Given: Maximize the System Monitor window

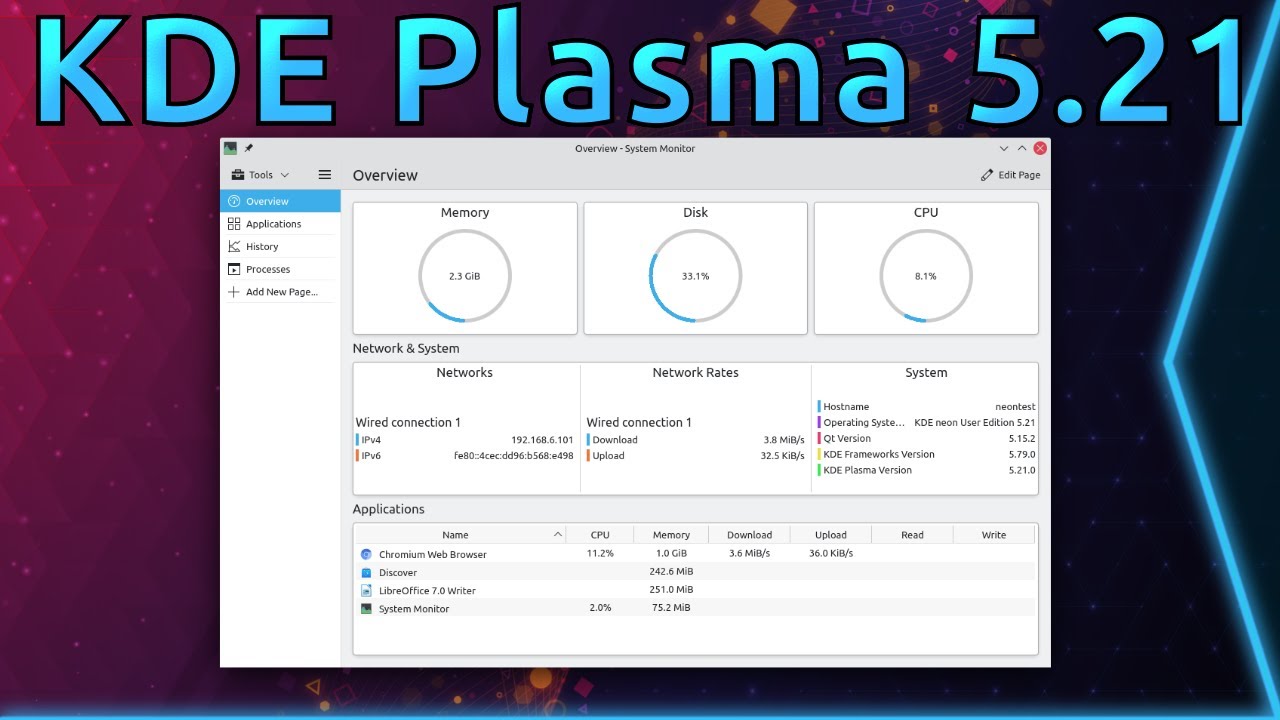Looking at the screenshot, I should pyautogui.click(x=1022, y=148).
